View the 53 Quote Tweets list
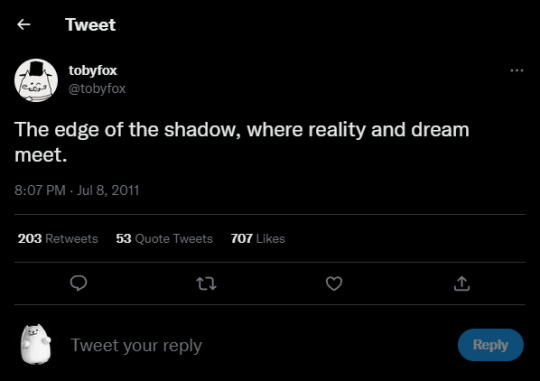 tap(164, 238)
